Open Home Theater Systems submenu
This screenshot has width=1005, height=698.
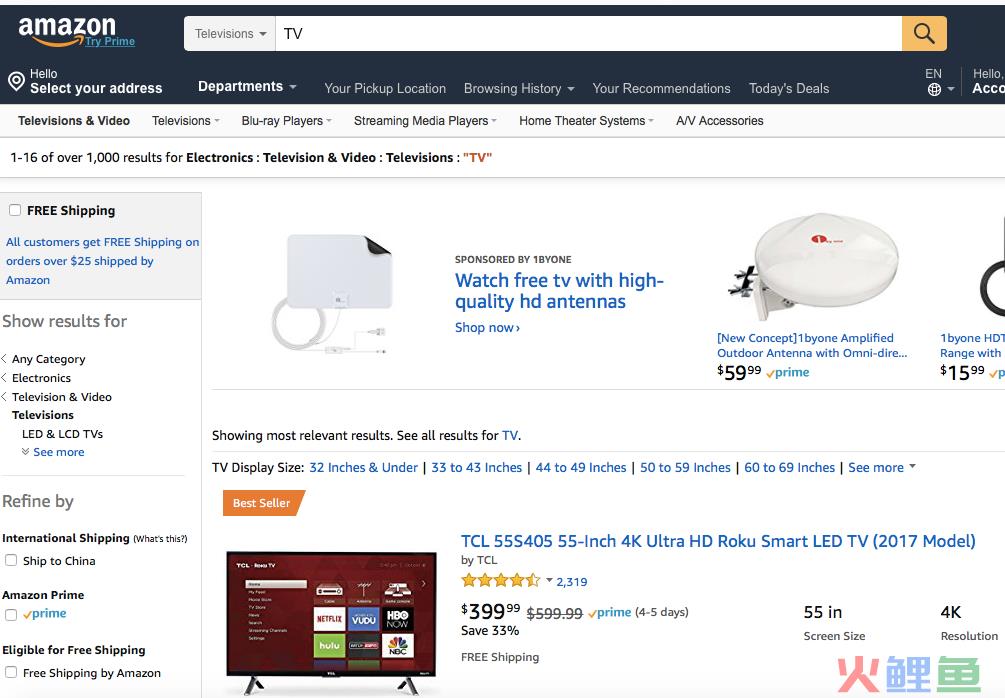pos(586,121)
